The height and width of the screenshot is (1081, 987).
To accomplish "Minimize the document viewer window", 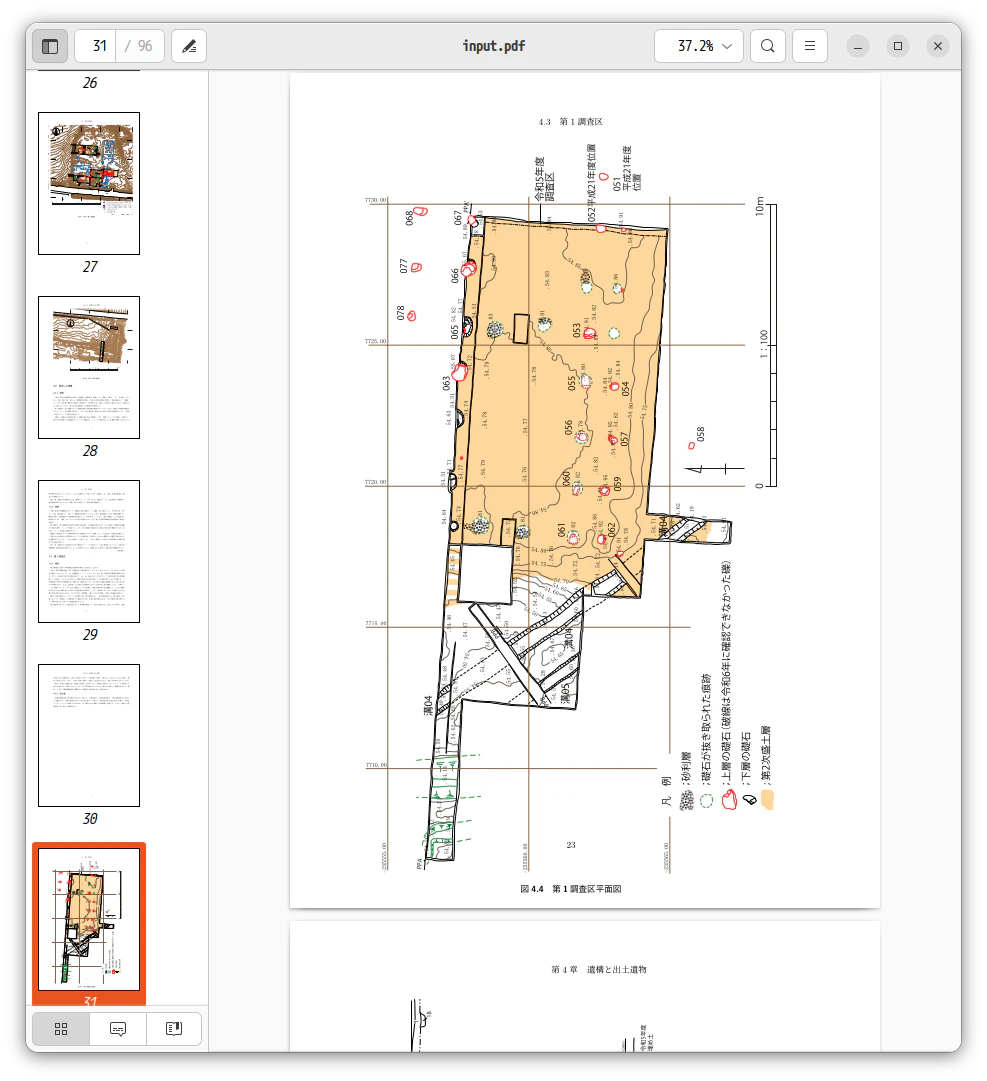I will click(858, 46).
